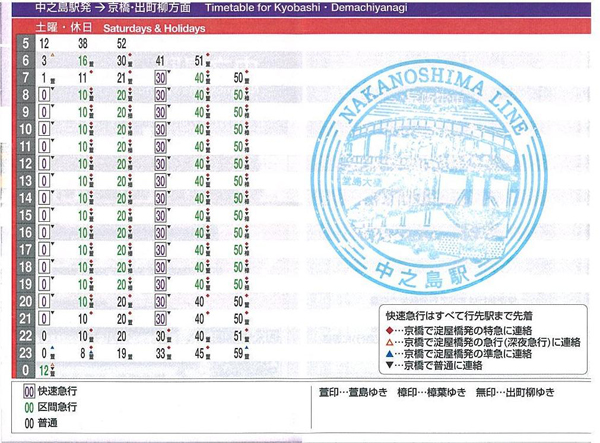Click the boxed 30 in the 13 o'clock row
Viewport: 600px width, 443px height.
pos(160,181)
